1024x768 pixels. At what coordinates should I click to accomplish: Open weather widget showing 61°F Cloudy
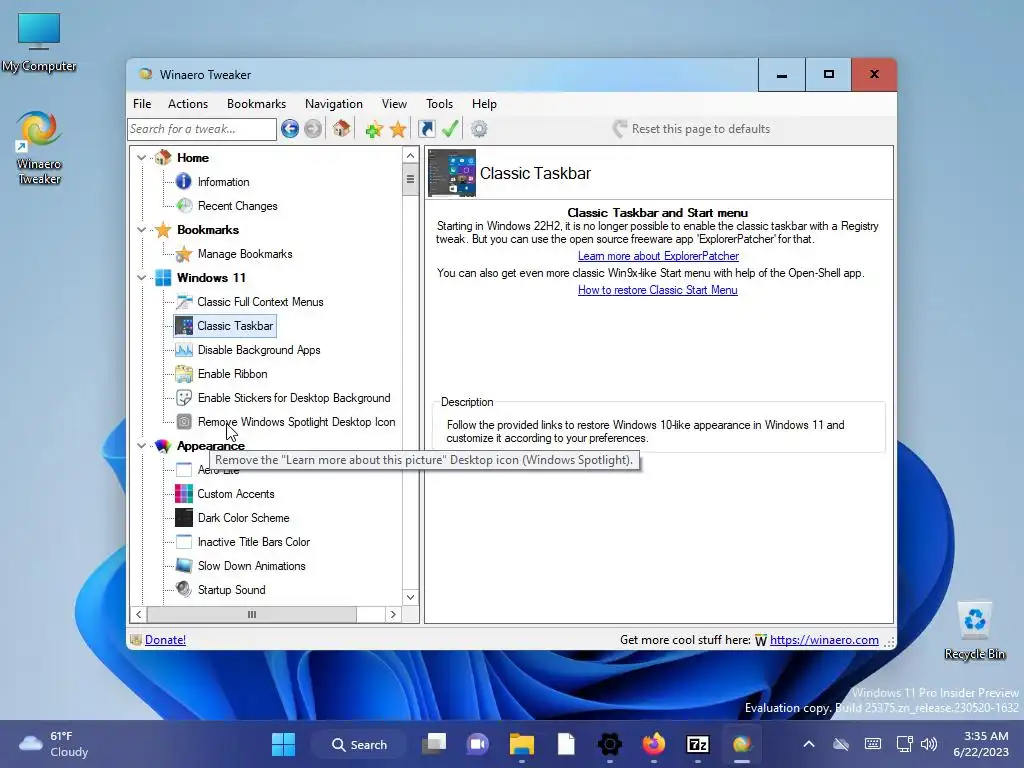pyautogui.click(x=54, y=744)
